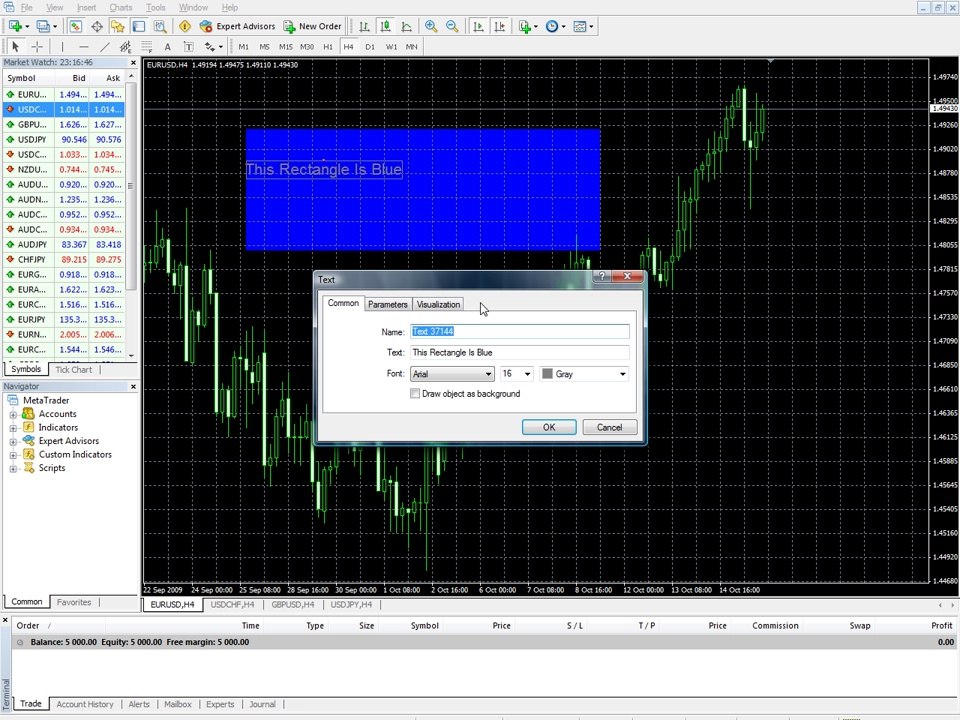Viewport: 960px width, 720px height.
Task: Click the yellow diamond warning icon
Action: point(185,26)
